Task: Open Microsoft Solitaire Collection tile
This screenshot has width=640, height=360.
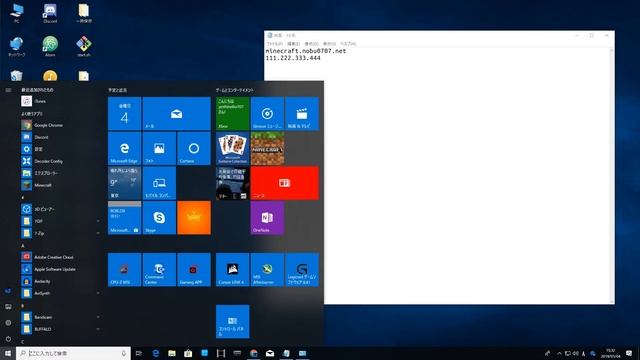Action: (x=233, y=149)
